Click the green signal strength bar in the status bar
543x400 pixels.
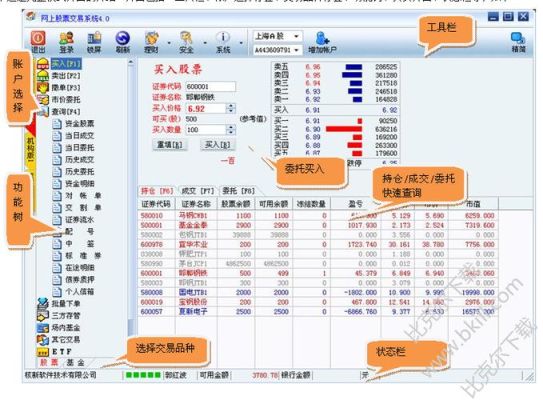143,375
